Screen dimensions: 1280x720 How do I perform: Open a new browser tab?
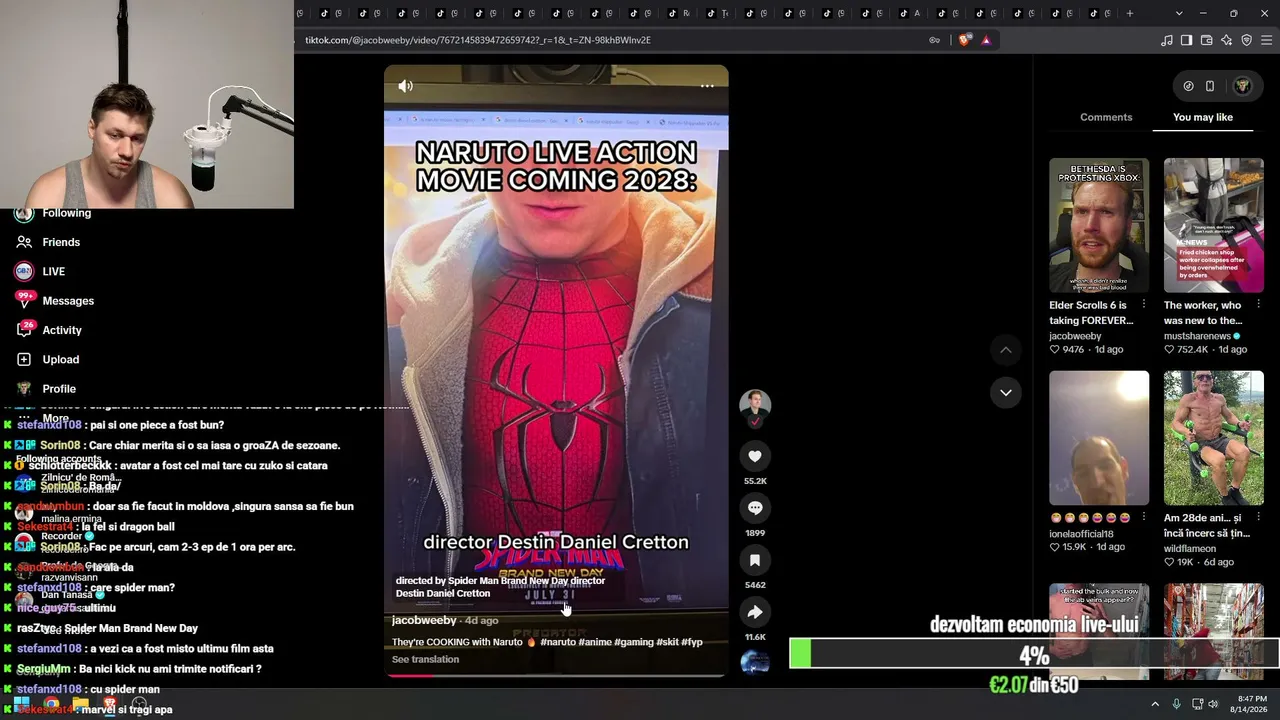(1130, 13)
